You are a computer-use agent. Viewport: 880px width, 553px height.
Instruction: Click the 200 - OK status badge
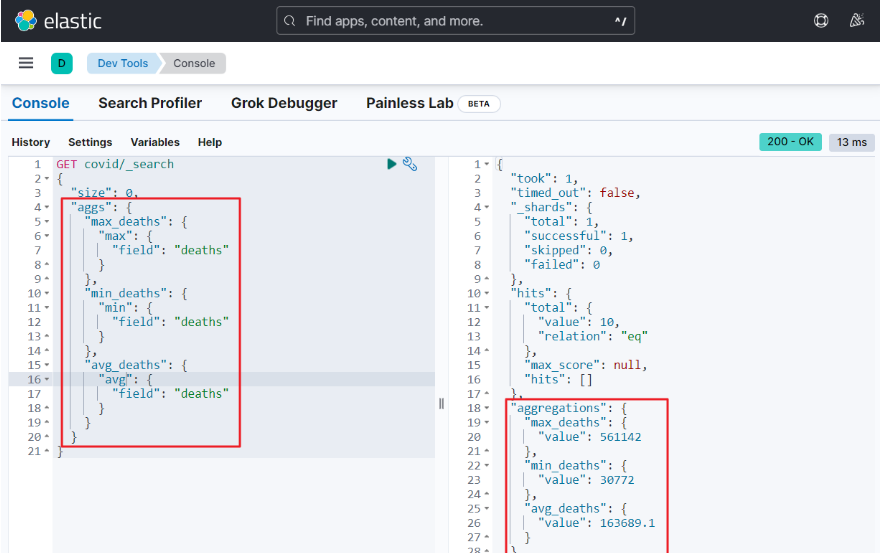pyautogui.click(x=790, y=142)
